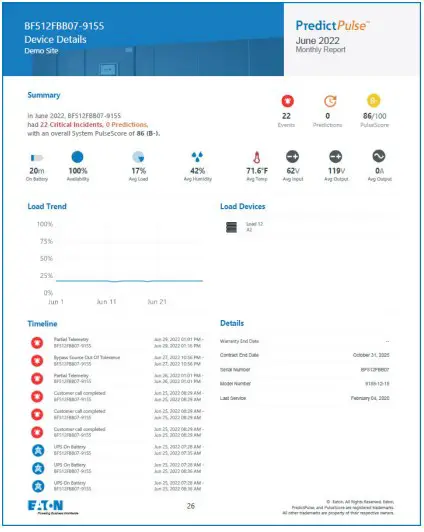Click the 'Demo Site' header text
The width and height of the screenshot is (424, 532).
coord(41,51)
